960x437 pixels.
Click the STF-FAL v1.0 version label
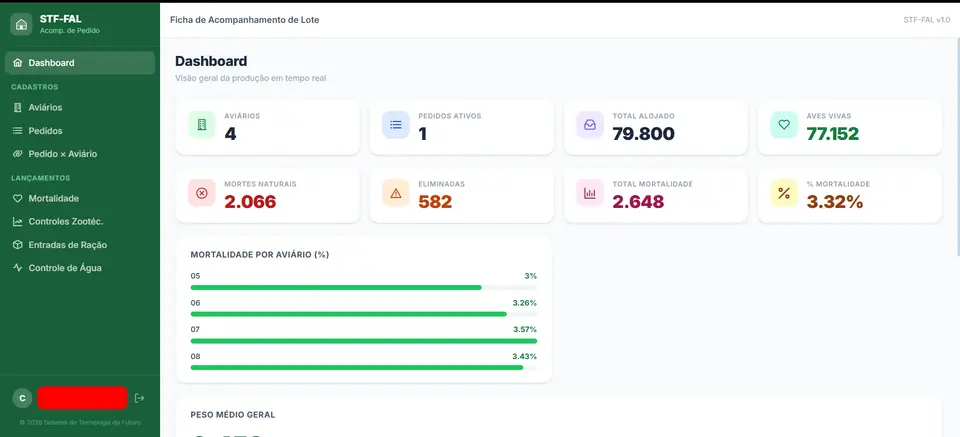[926, 20]
